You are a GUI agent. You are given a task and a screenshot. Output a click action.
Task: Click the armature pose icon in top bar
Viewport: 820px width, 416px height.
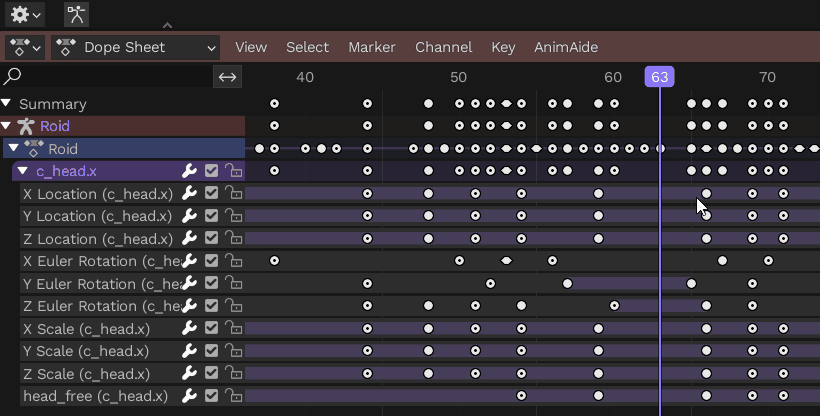point(76,14)
